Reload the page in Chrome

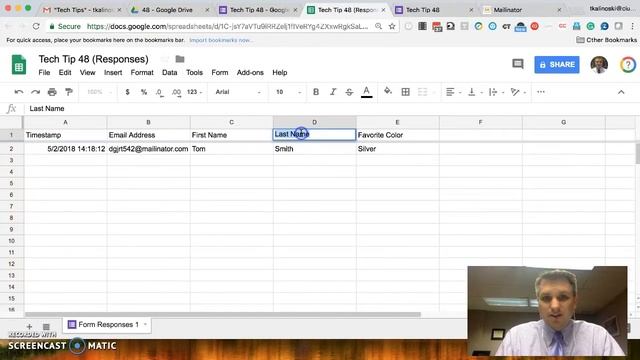(x=36, y=26)
